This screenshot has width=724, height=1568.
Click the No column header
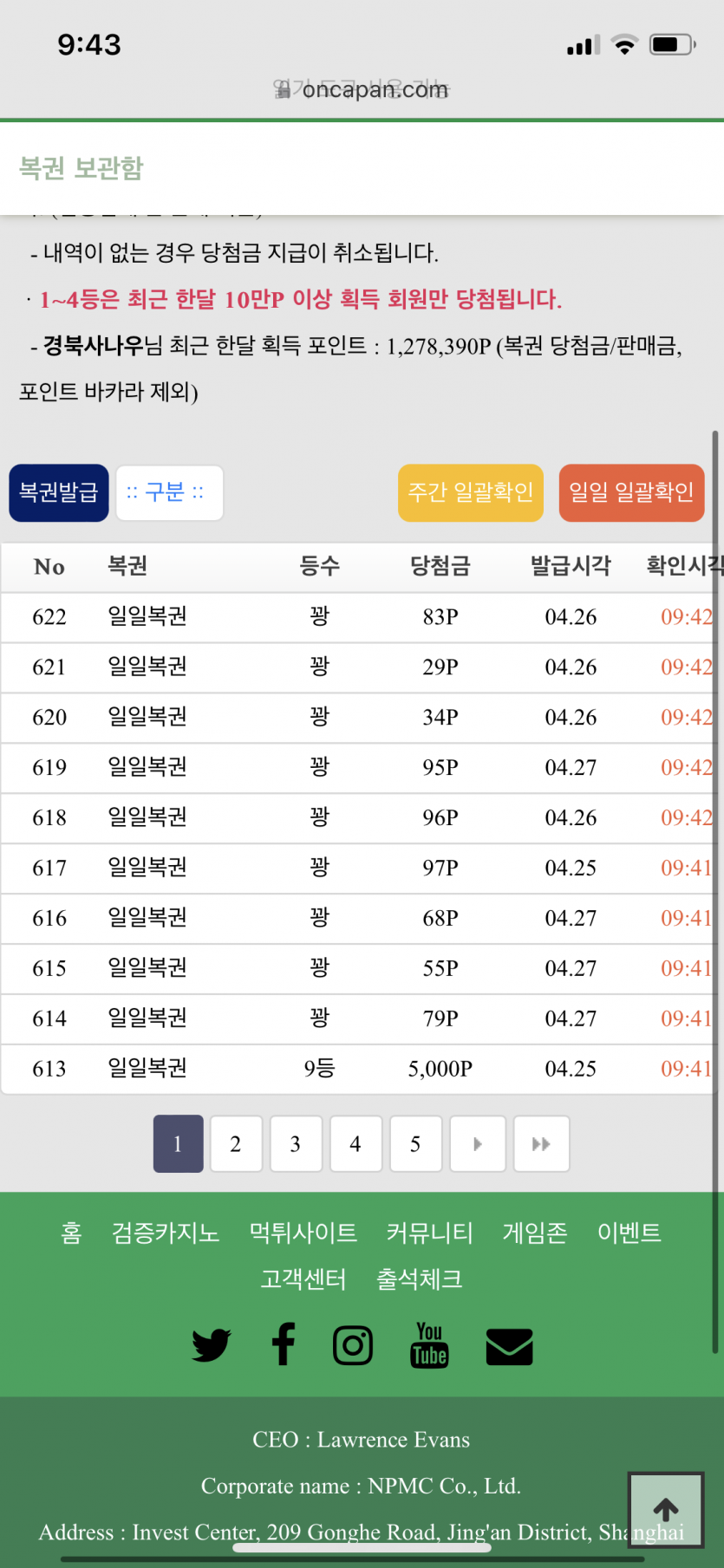(x=49, y=567)
